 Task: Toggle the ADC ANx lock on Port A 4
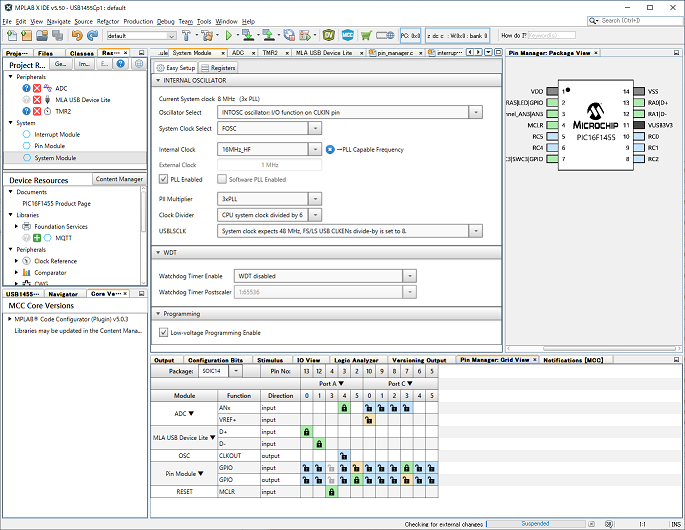click(x=344, y=408)
